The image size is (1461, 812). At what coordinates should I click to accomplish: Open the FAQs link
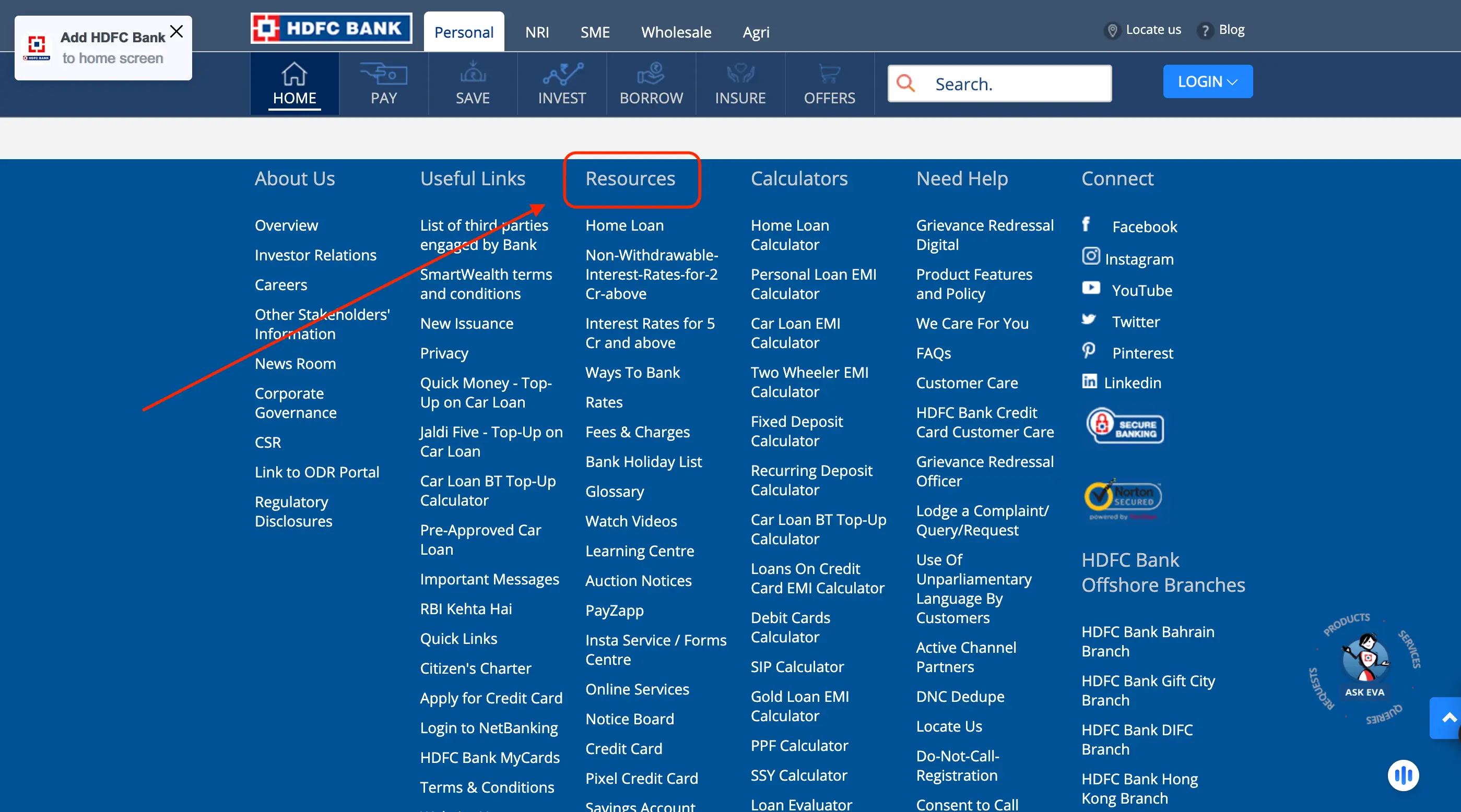pos(933,353)
